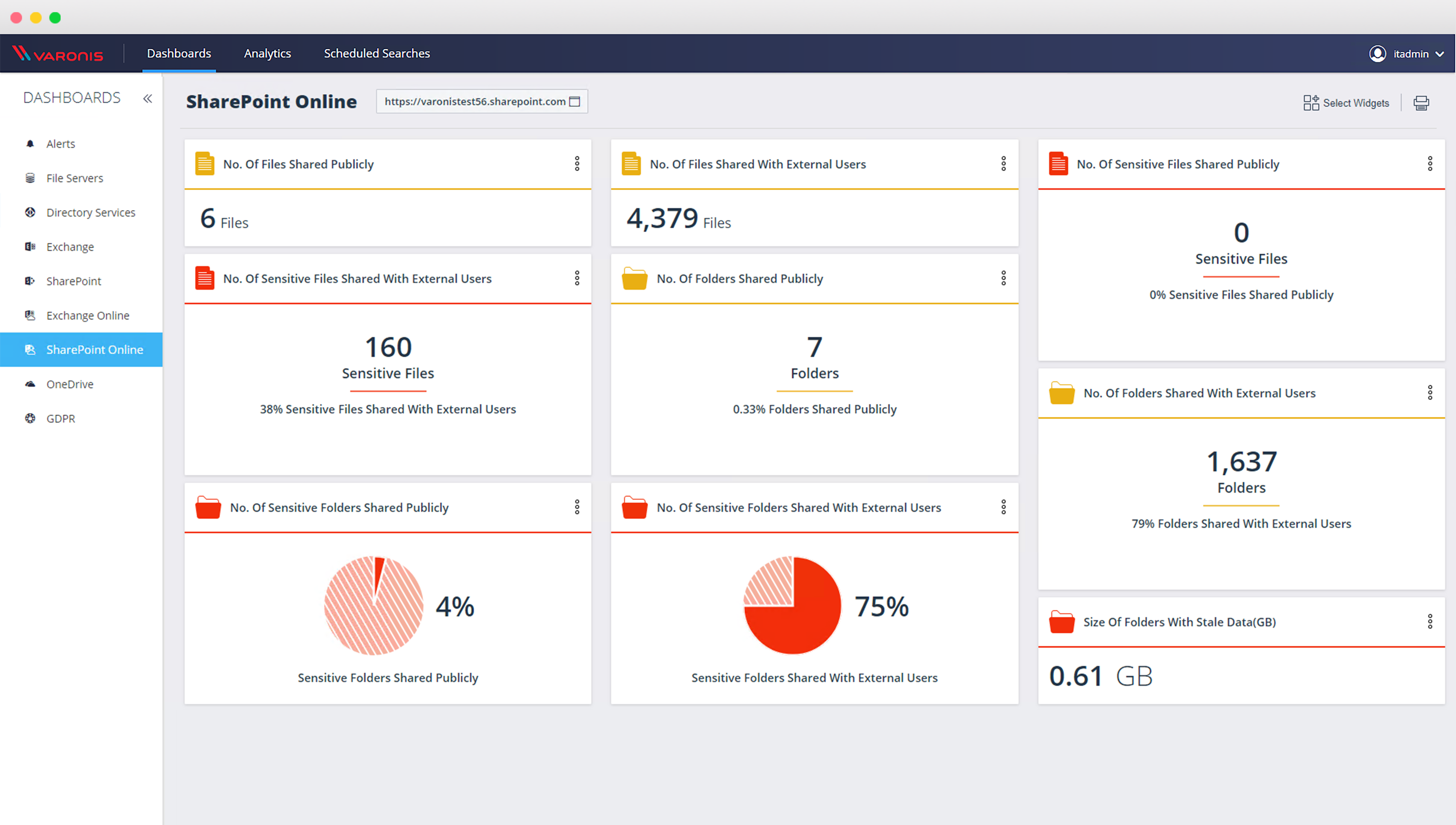Image resolution: width=1456 pixels, height=825 pixels.
Task: Open options menu for Files Shared Publicly widget
Action: (577, 164)
